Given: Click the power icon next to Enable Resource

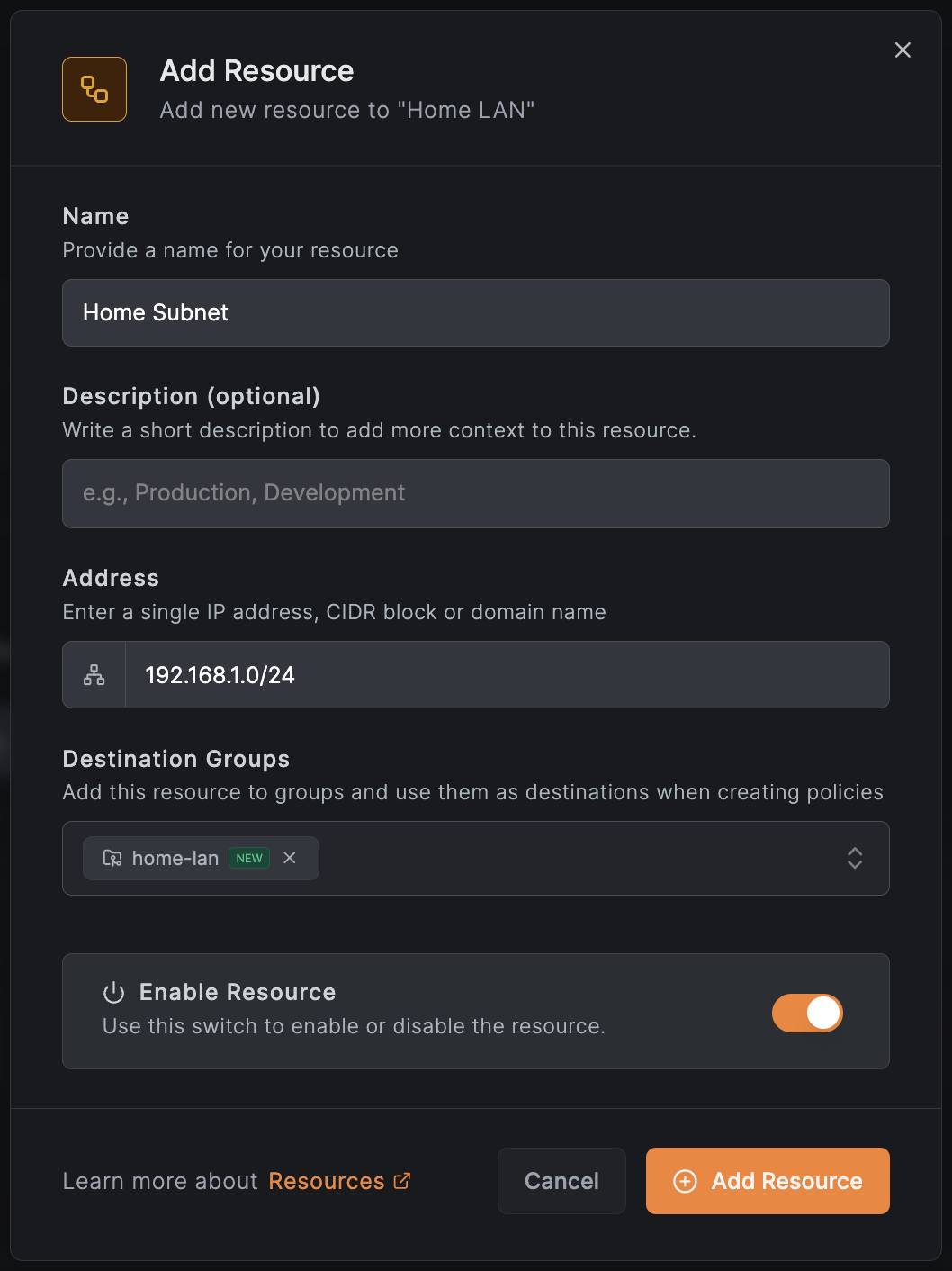Looking at the screenshot, I should click(x=112, y=993).
